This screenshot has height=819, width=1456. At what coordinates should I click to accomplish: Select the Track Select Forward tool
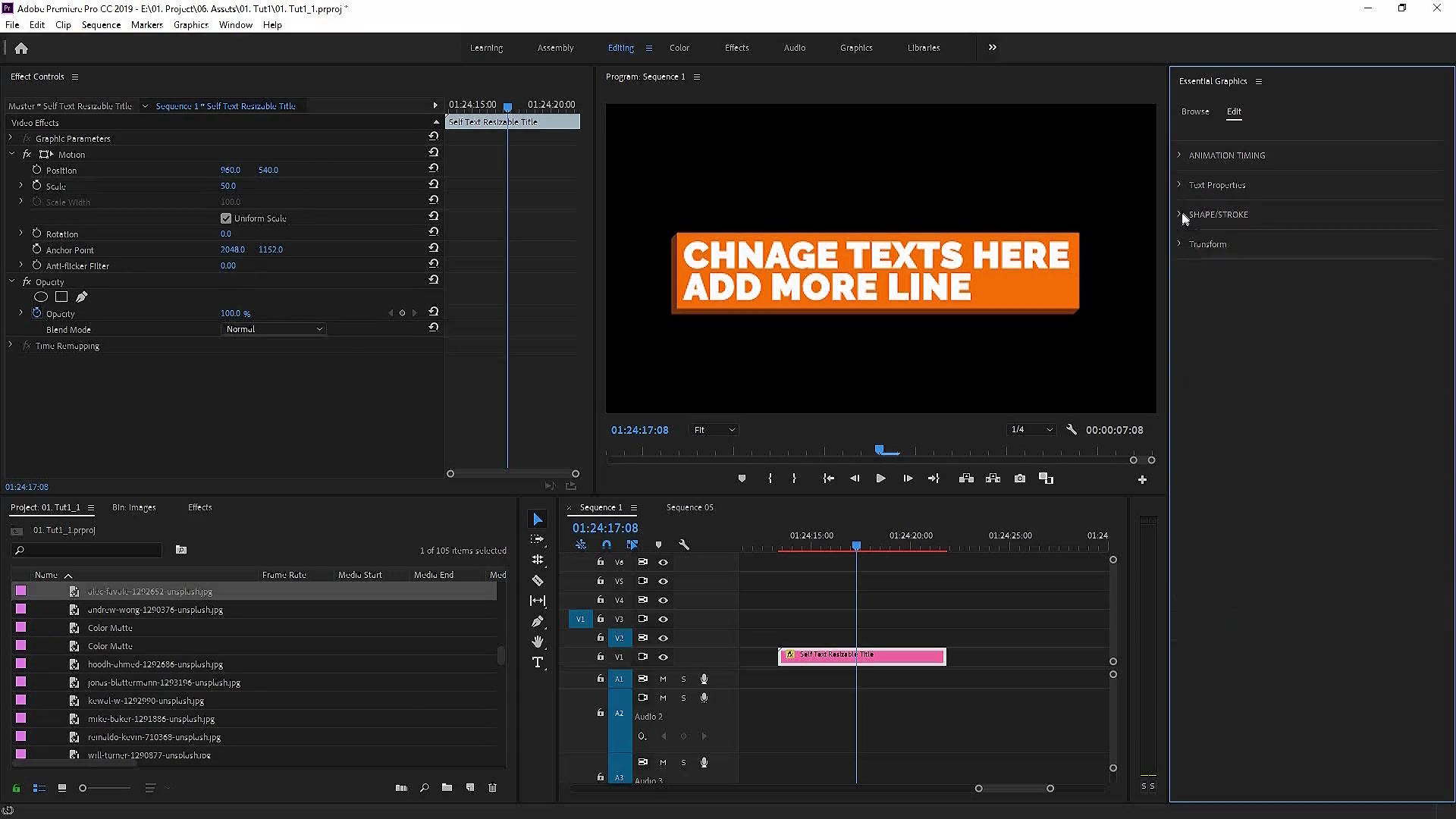pyautogui.click(x=538, y=539)
